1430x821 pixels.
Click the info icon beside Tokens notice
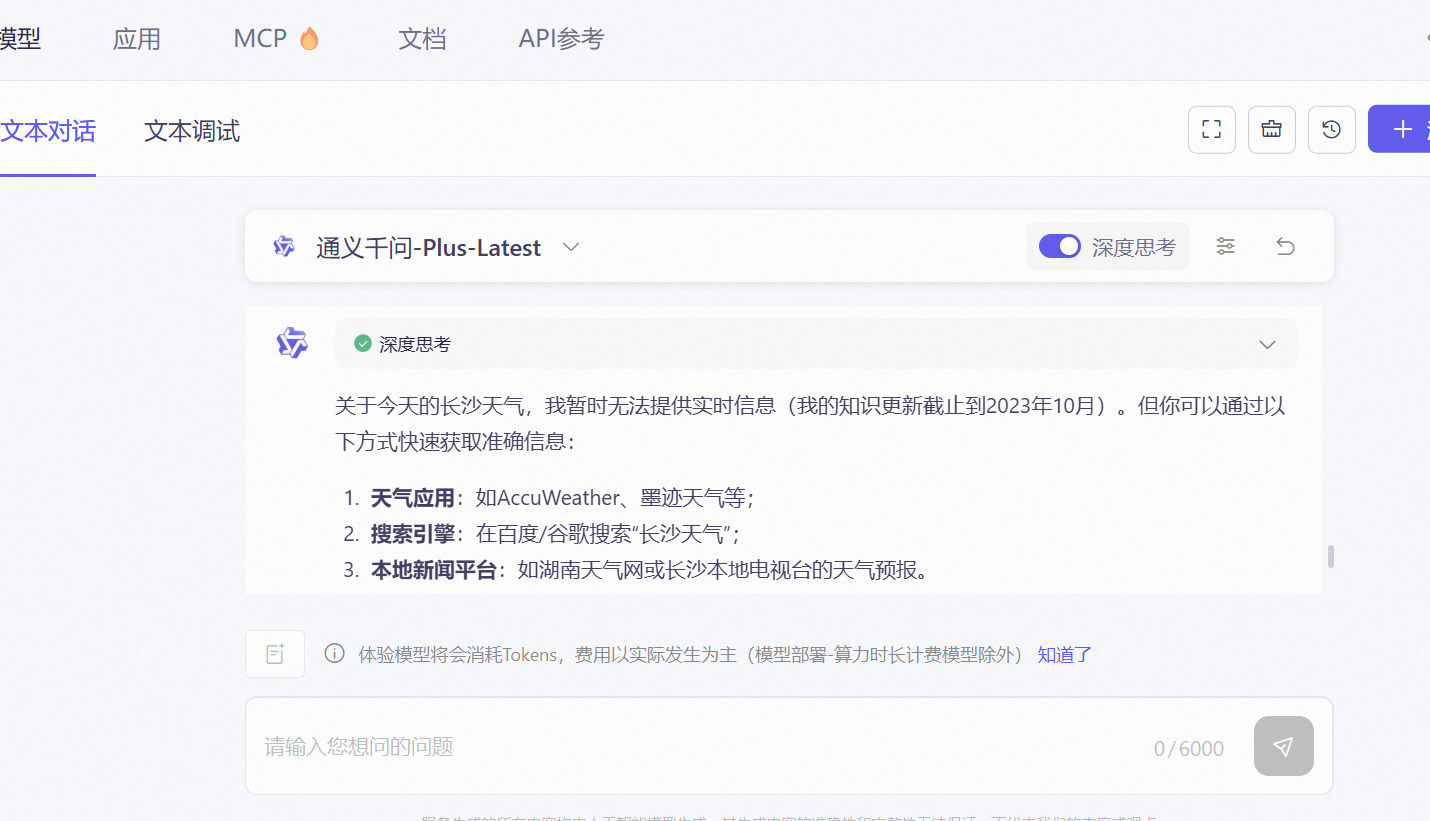(x=334, y=654)
